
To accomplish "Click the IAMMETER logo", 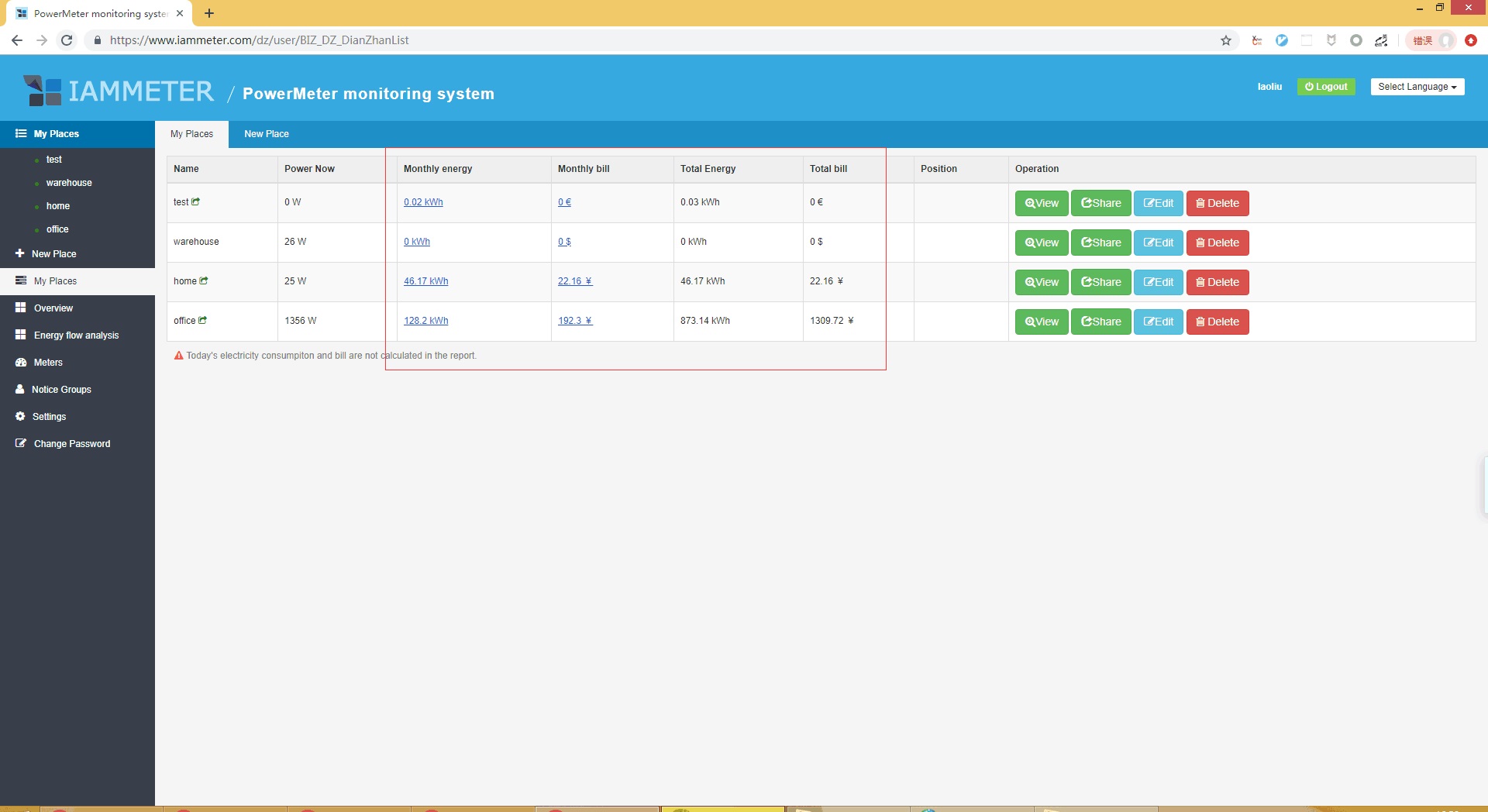I will pyautogui.click(x=118, y=90).
